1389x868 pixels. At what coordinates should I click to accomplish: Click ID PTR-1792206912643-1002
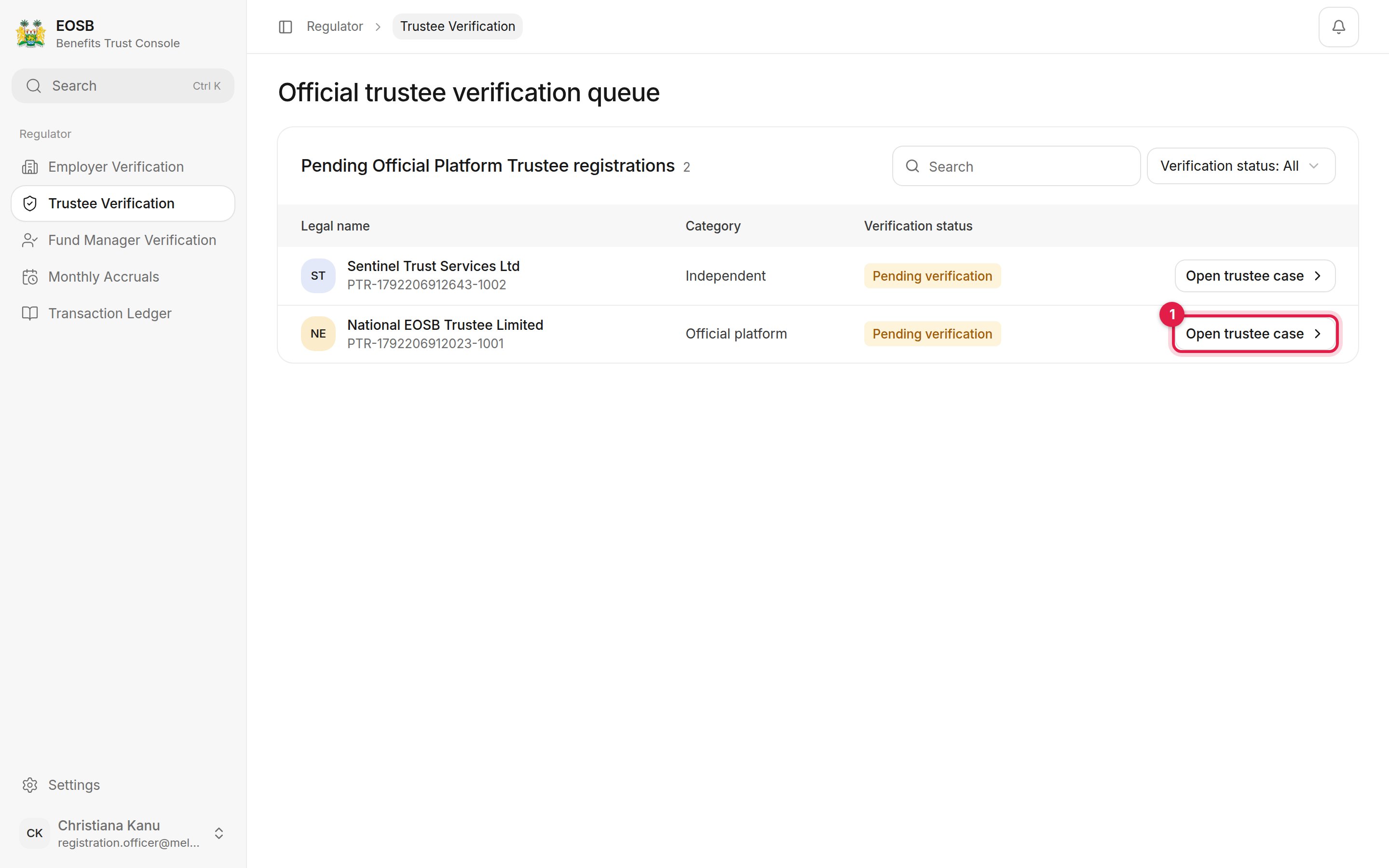coord(426,285)
